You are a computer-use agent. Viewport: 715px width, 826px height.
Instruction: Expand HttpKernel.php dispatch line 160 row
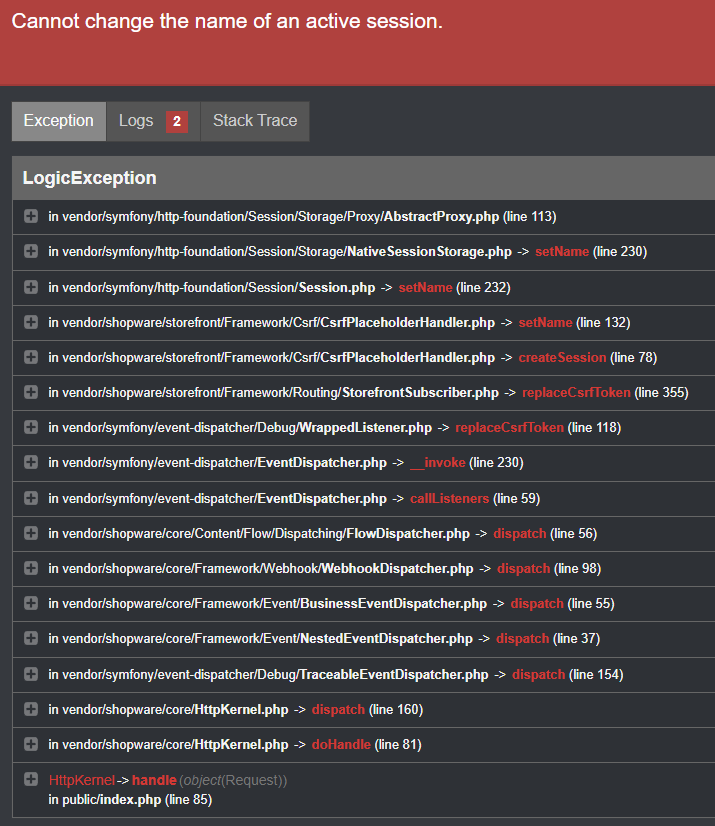coord(31,709)
